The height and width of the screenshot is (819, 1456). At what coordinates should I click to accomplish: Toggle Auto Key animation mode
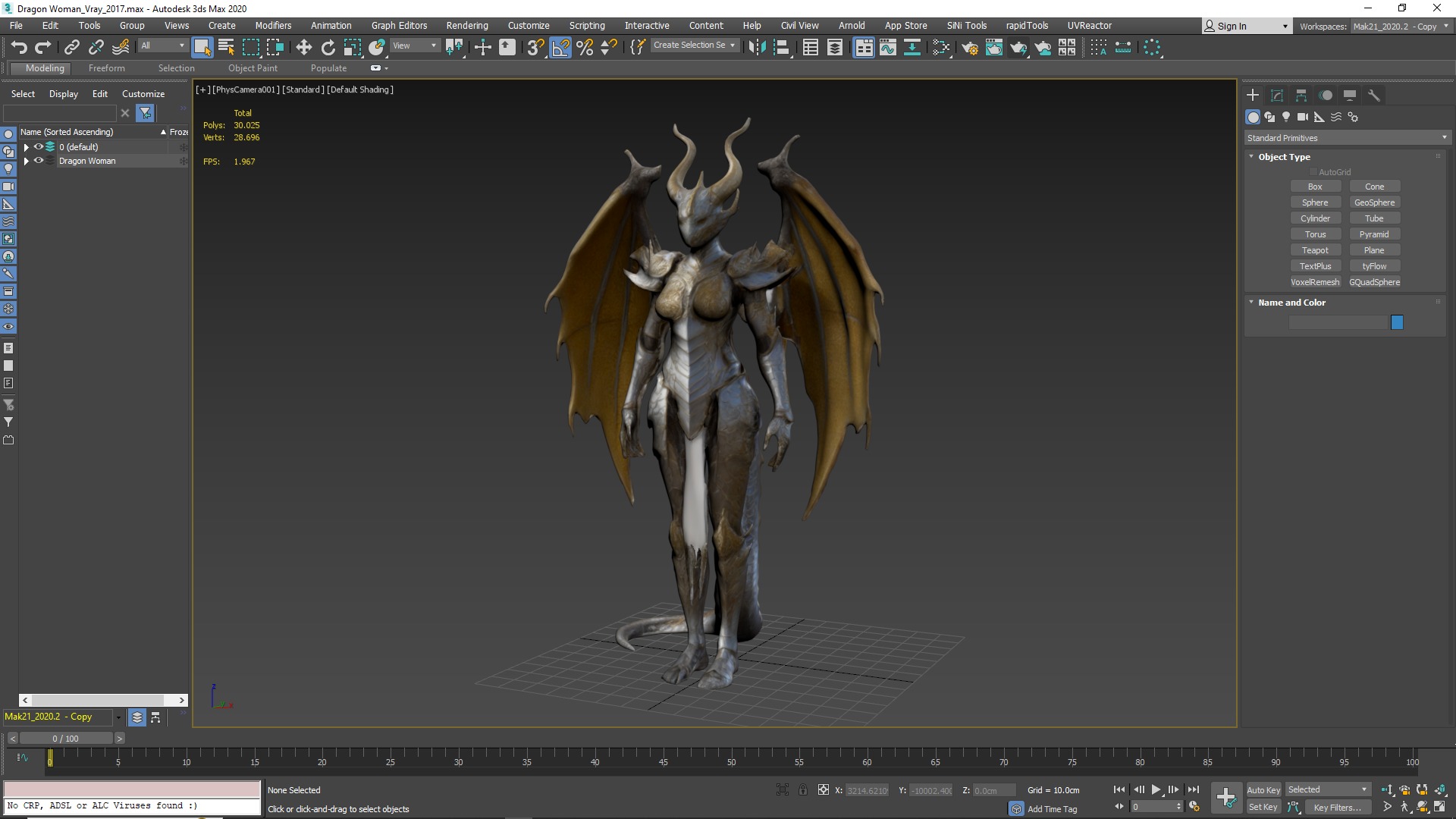1263,789
